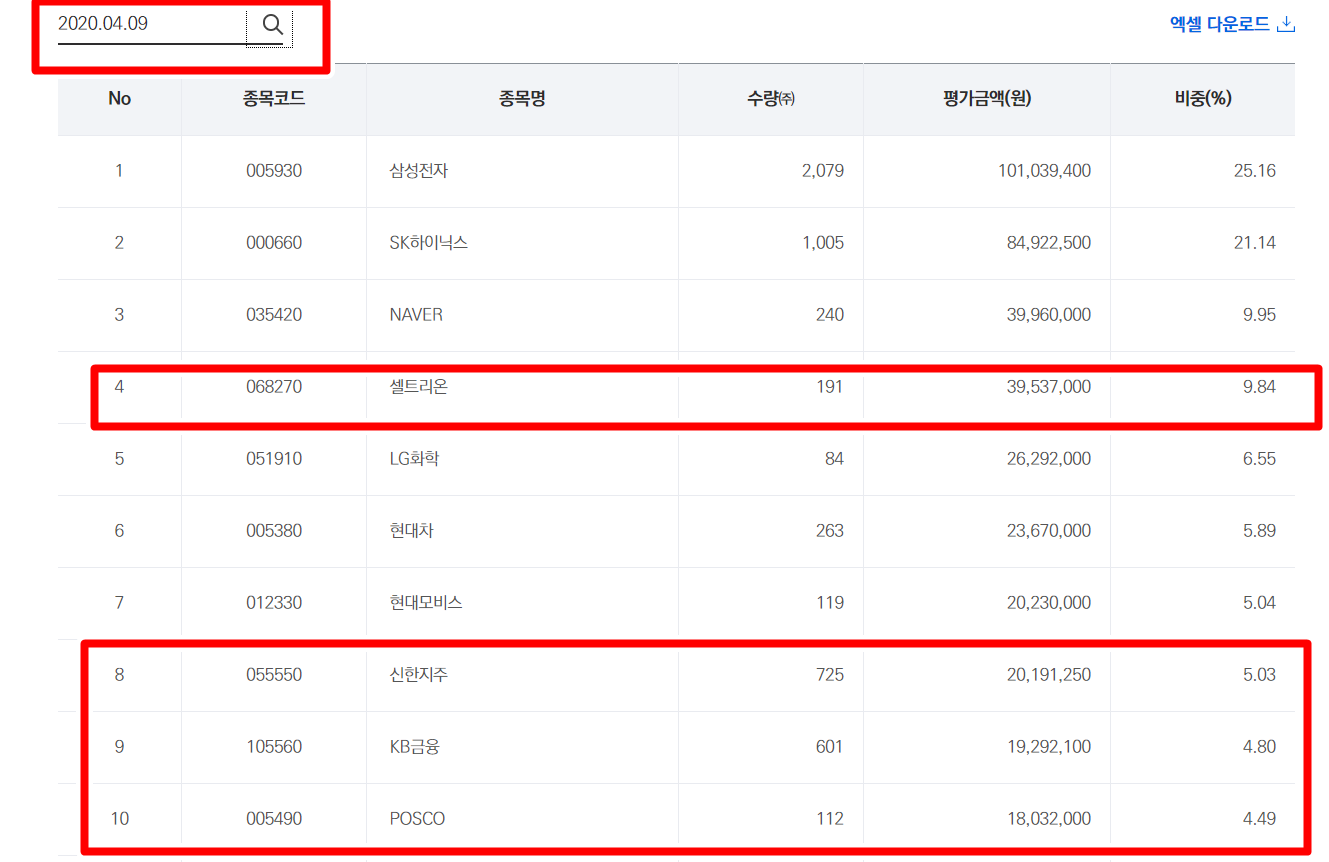Click valuation amount 39,960,000
This screenshot has width=1329, height=862.
(x=1049, y=315)
